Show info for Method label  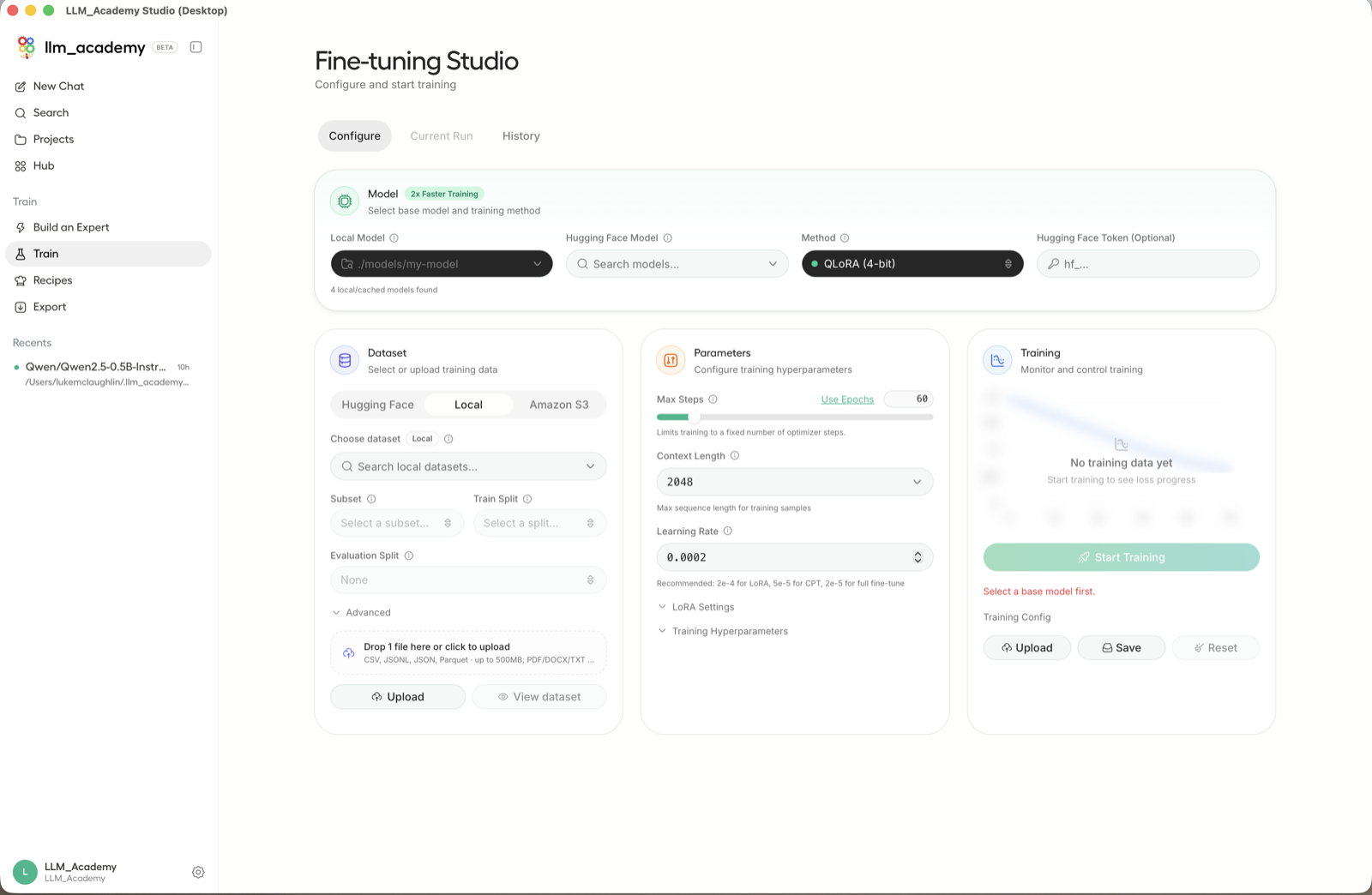point(845,238)
